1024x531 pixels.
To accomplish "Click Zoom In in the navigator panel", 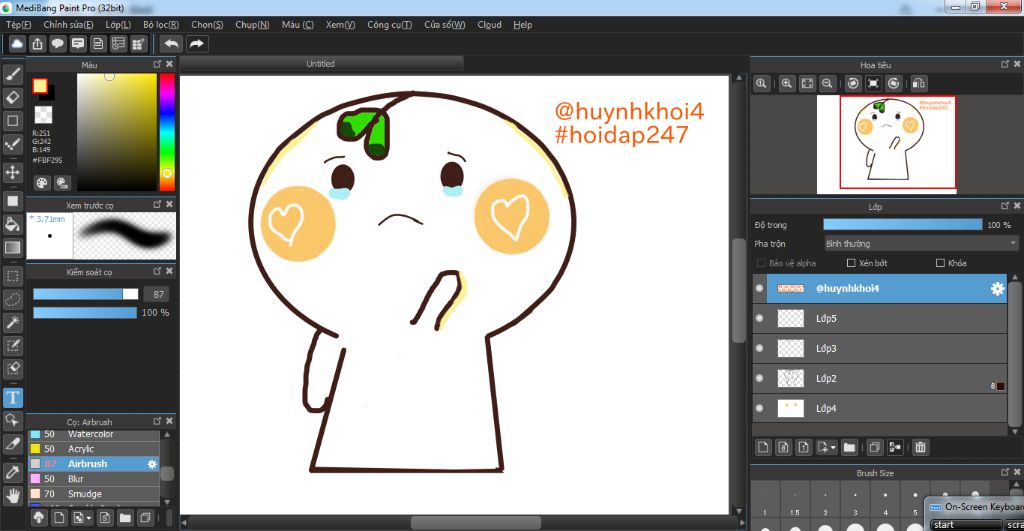I will pos(787,84).
